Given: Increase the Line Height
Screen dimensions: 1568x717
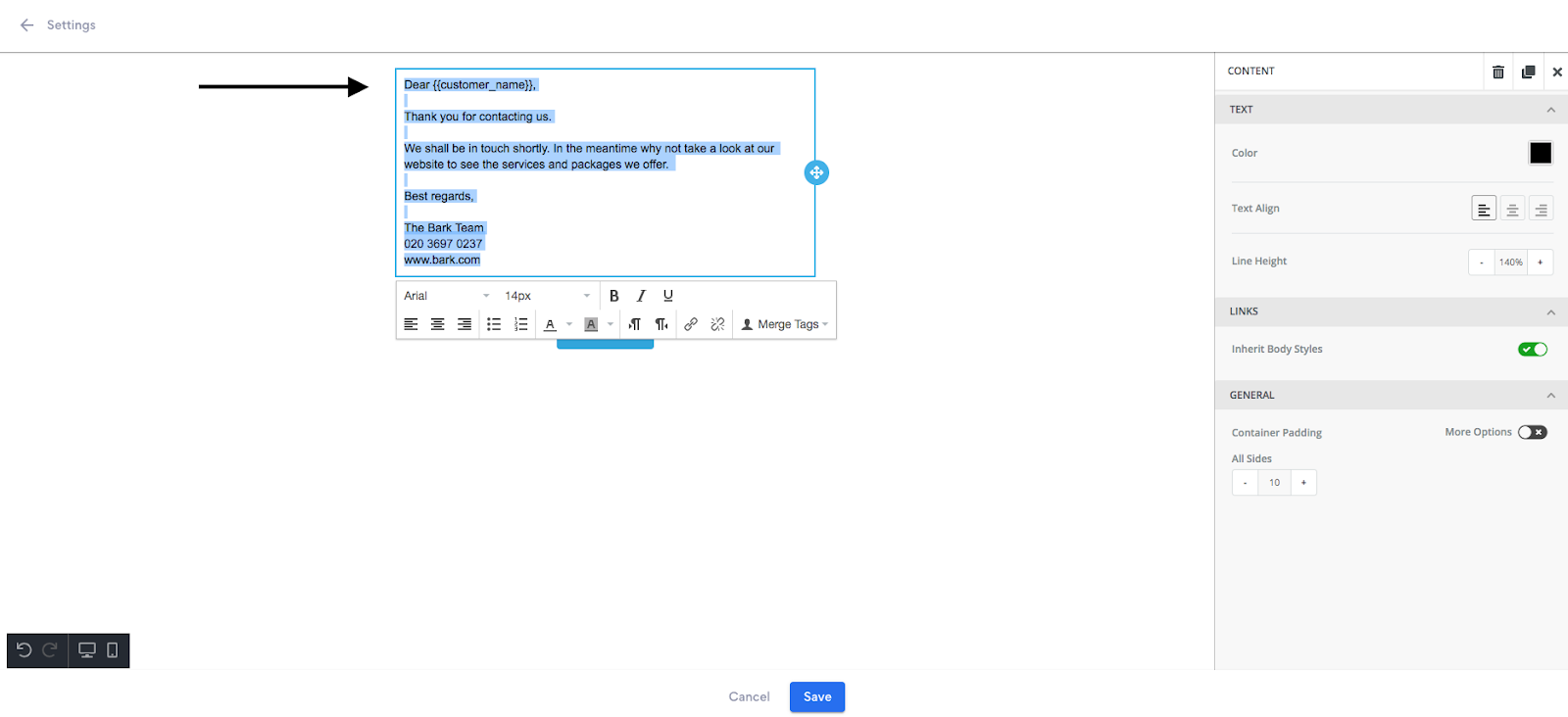Looking at the screenshot, I should tap(1540, 263).
